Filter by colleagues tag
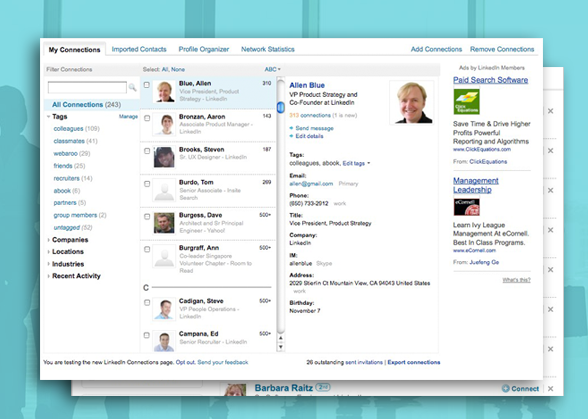The image size is (588, 419). click(68, 129)
